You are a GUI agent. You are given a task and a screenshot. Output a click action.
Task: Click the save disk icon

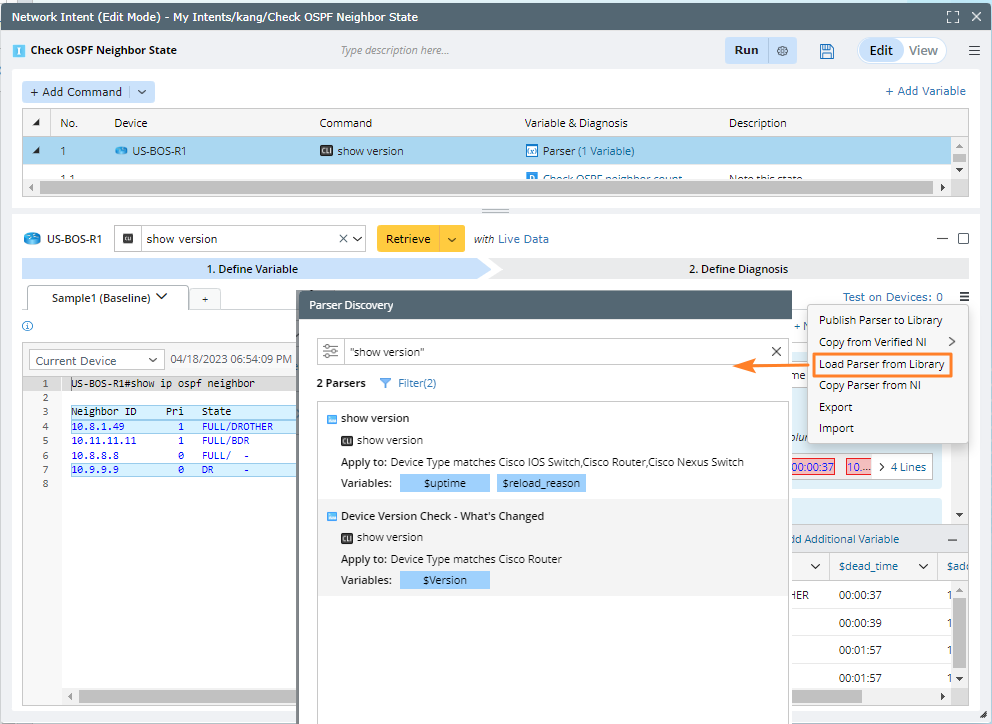pos(826,51)
